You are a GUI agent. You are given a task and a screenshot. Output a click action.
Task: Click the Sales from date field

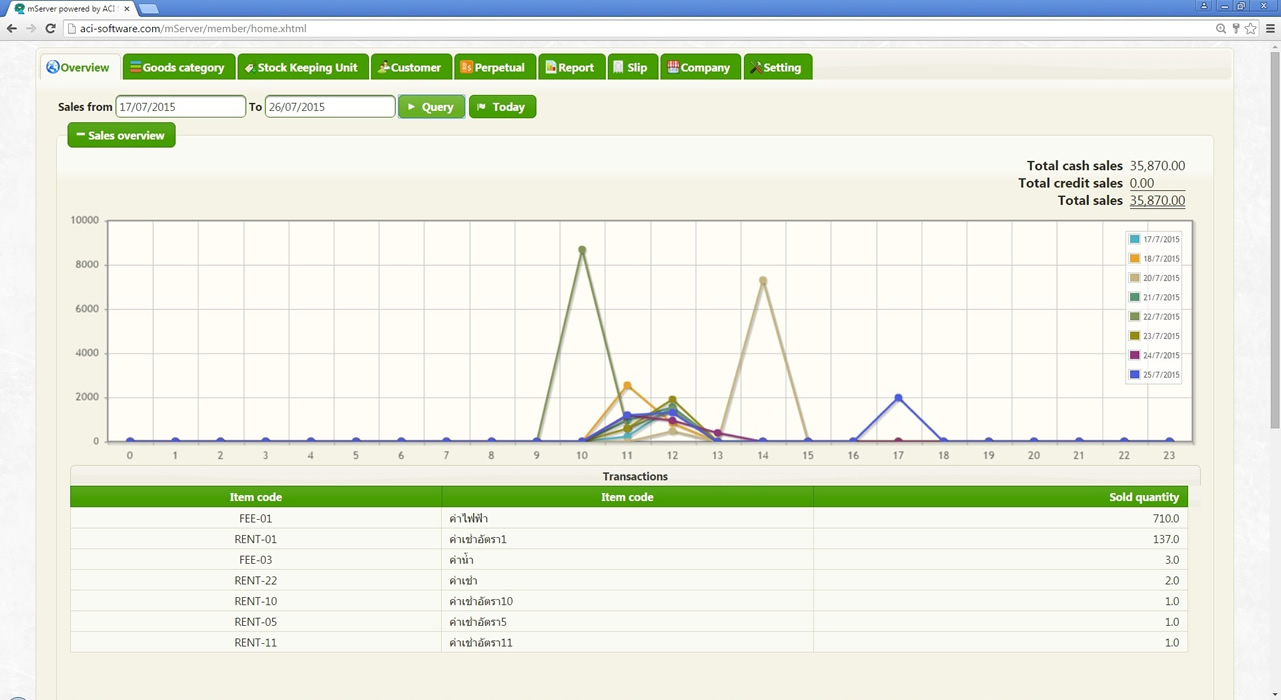(180, 107)
